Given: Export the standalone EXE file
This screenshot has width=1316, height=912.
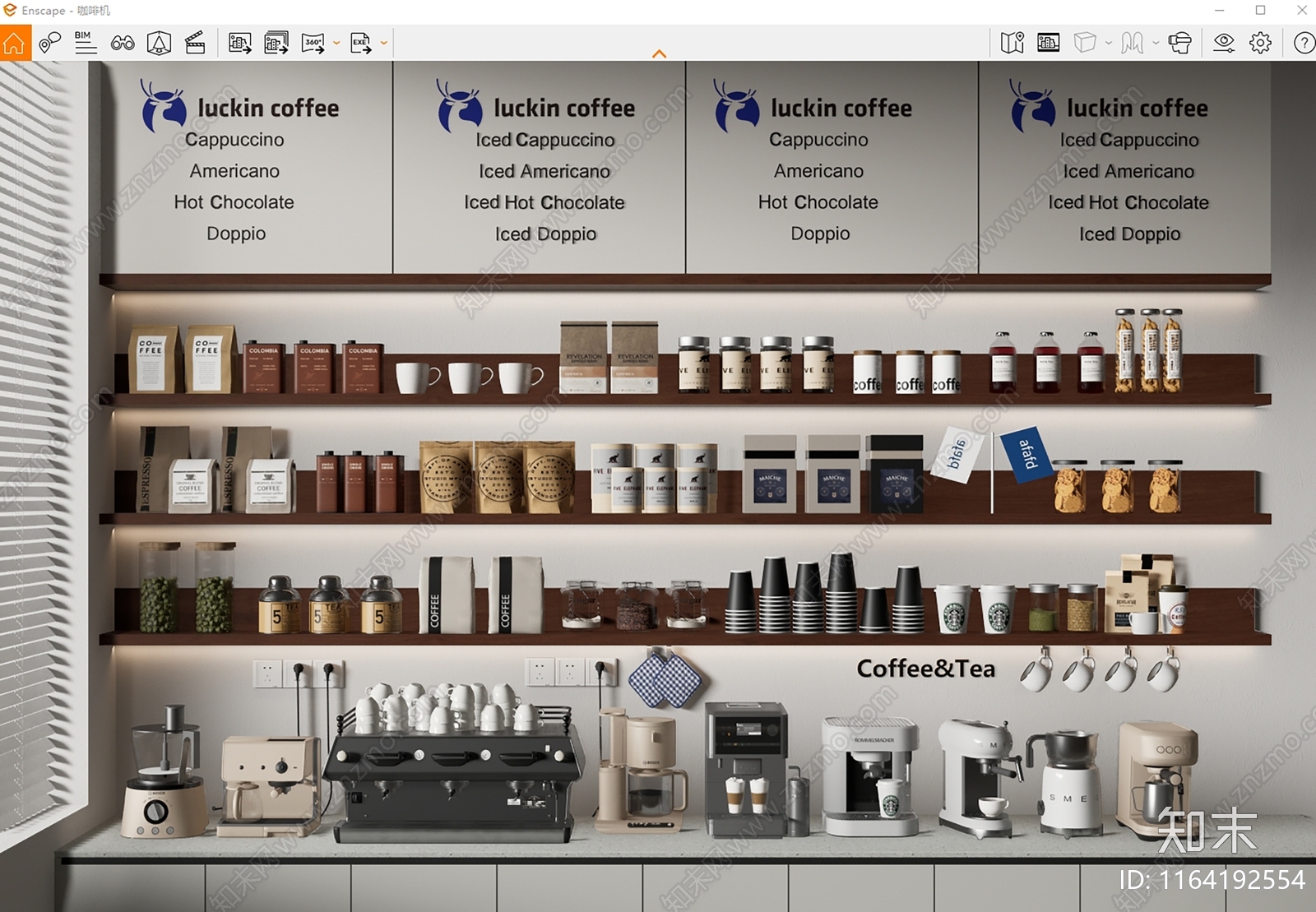Looking at the screenshot, I should (x=360, y=43).
